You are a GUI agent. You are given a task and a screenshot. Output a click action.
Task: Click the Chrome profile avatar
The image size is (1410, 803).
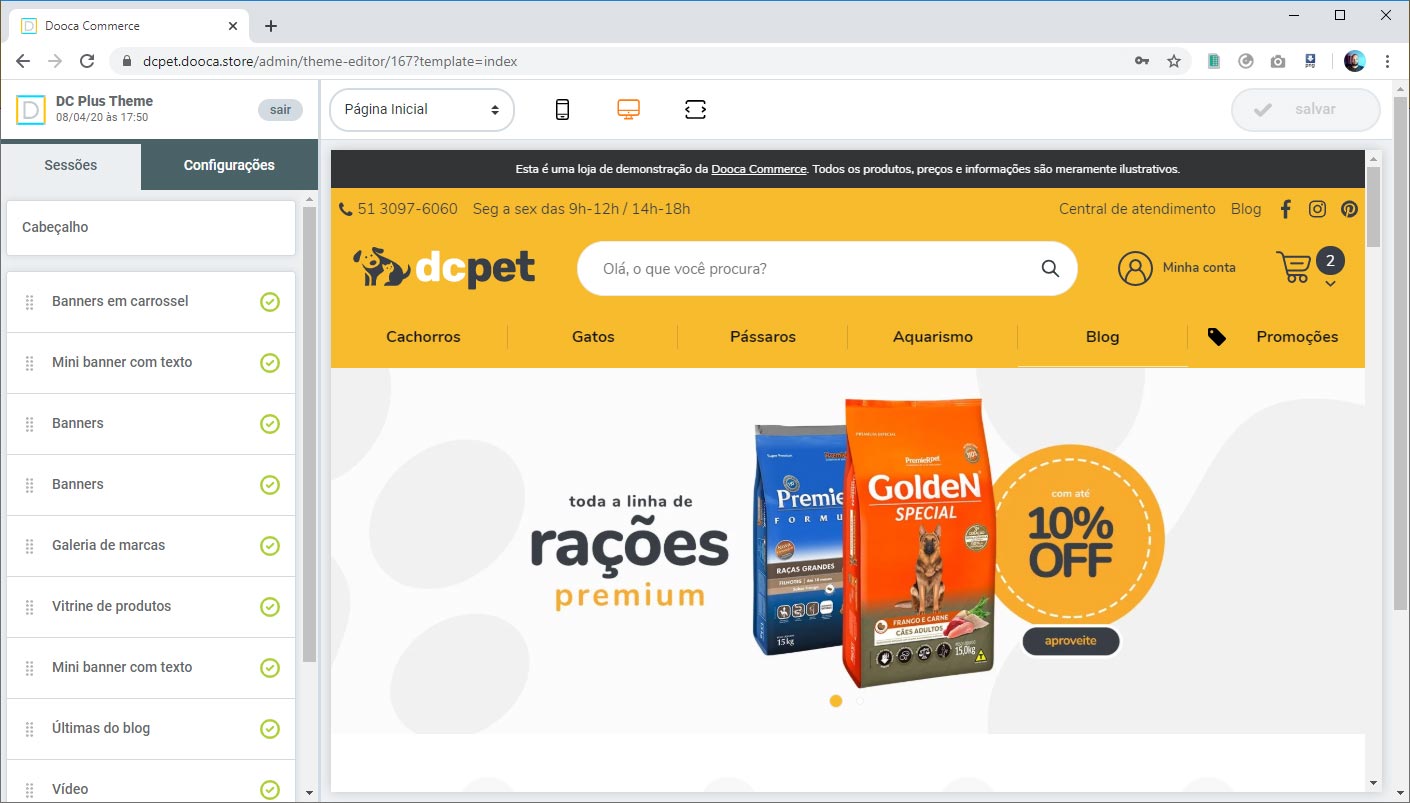[1355, 61]
